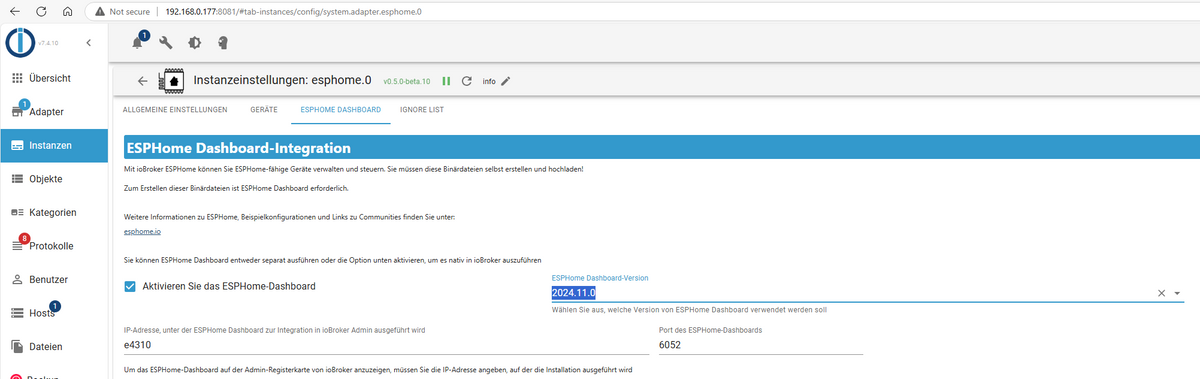Screen dimensions: 1200x379
Task: Open Übersicht in sidebar
Action: click(54, 78)
